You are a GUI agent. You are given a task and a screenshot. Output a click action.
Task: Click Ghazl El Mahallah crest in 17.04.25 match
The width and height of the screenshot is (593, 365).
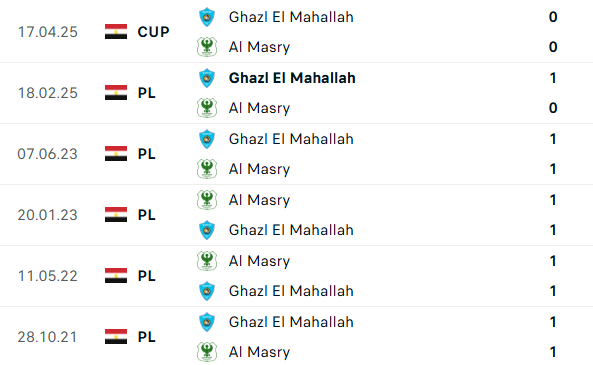coord(207,17)
